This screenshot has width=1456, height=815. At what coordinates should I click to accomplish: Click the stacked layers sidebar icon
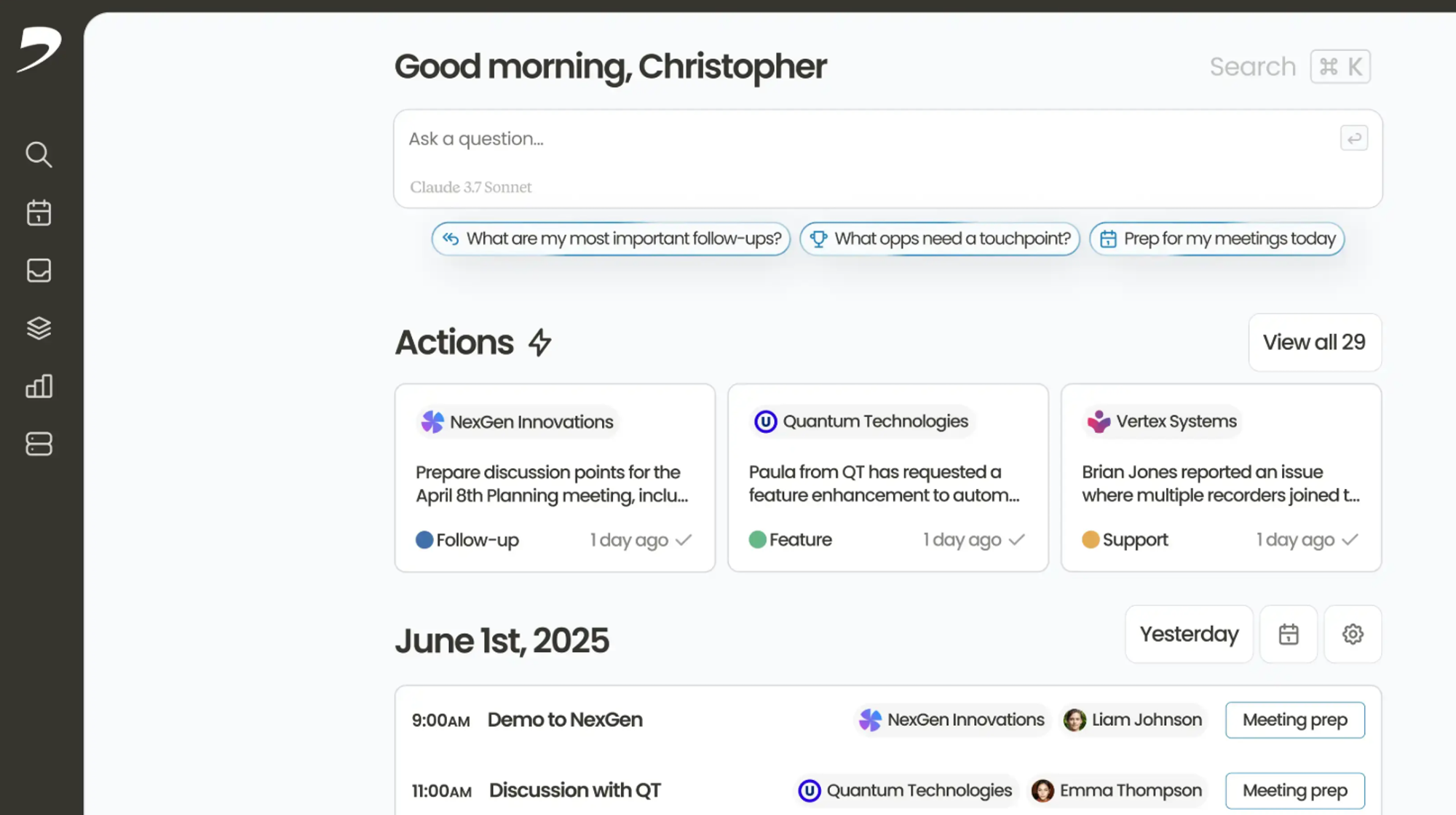click(x=39, y=328)
